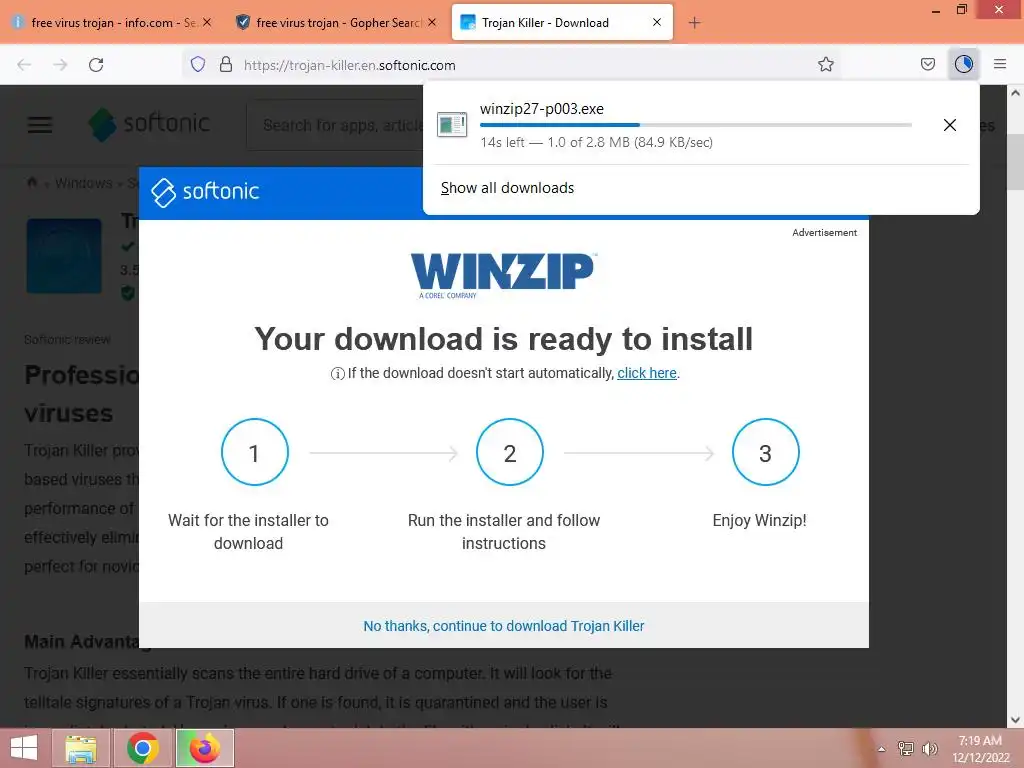Click step 1 circle
The height and width of the screenshot is (768, 1024).
click(255, 452)
